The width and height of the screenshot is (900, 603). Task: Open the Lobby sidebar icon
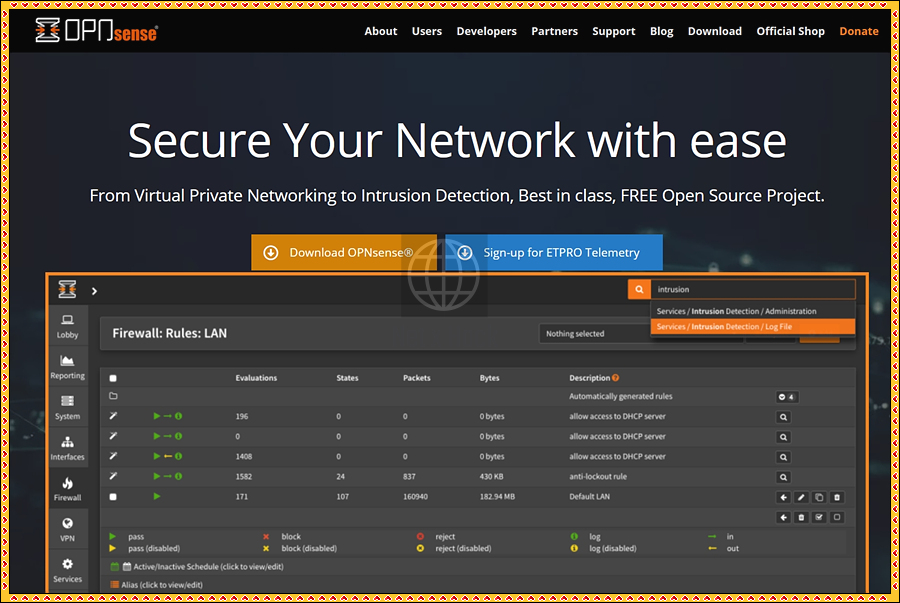click(67, 326)
